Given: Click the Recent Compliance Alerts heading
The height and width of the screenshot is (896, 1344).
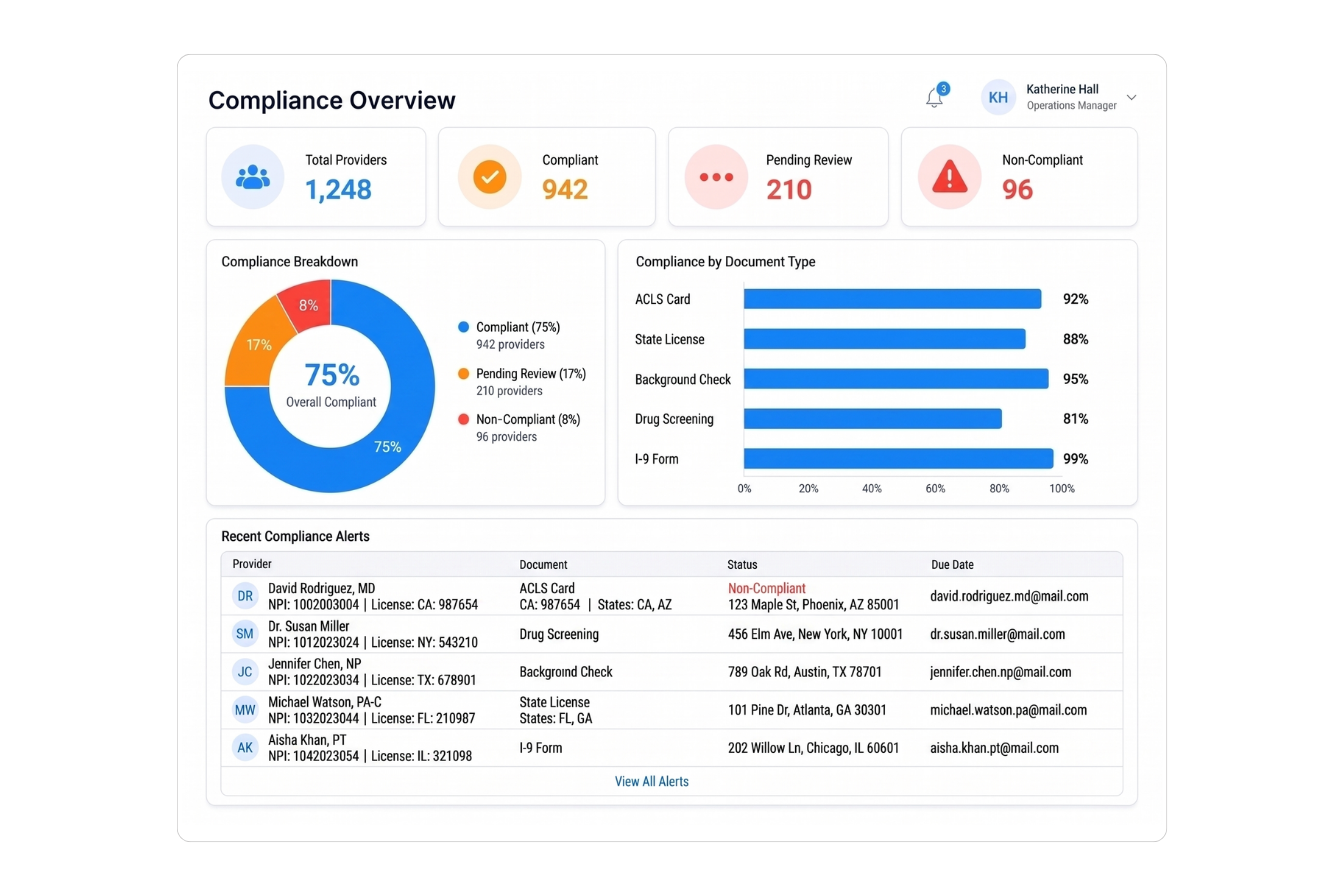Looking at the screenshot, I should [x=295, y=537].
